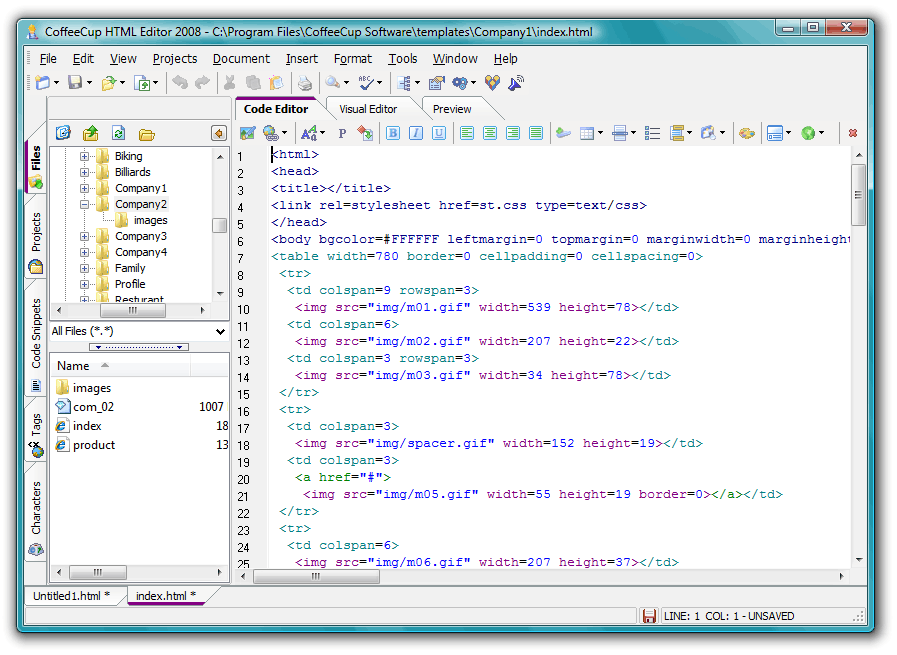
Task: Open the All Files filter dropdown
Action: (x=220, y=331)
